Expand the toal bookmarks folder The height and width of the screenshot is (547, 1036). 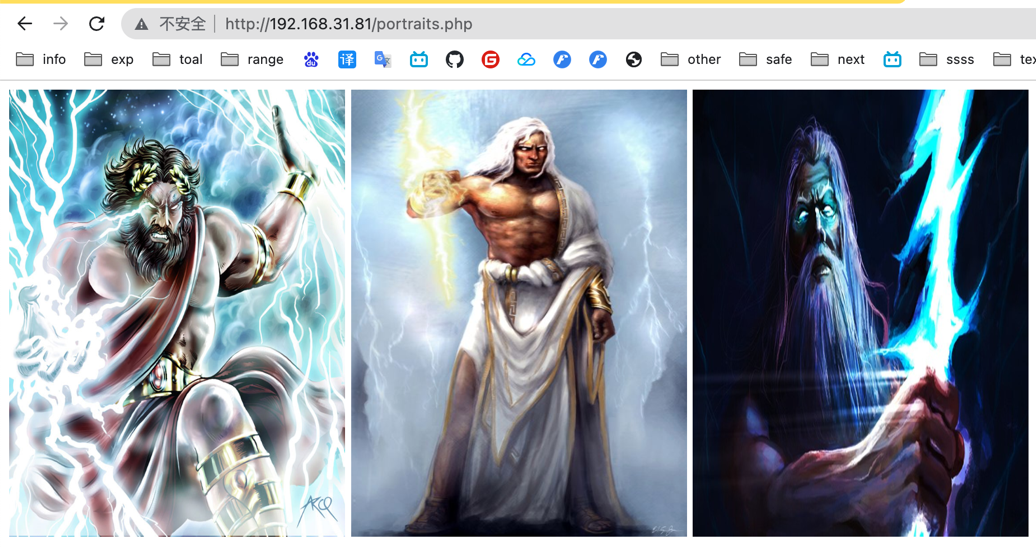click(177, 60)
